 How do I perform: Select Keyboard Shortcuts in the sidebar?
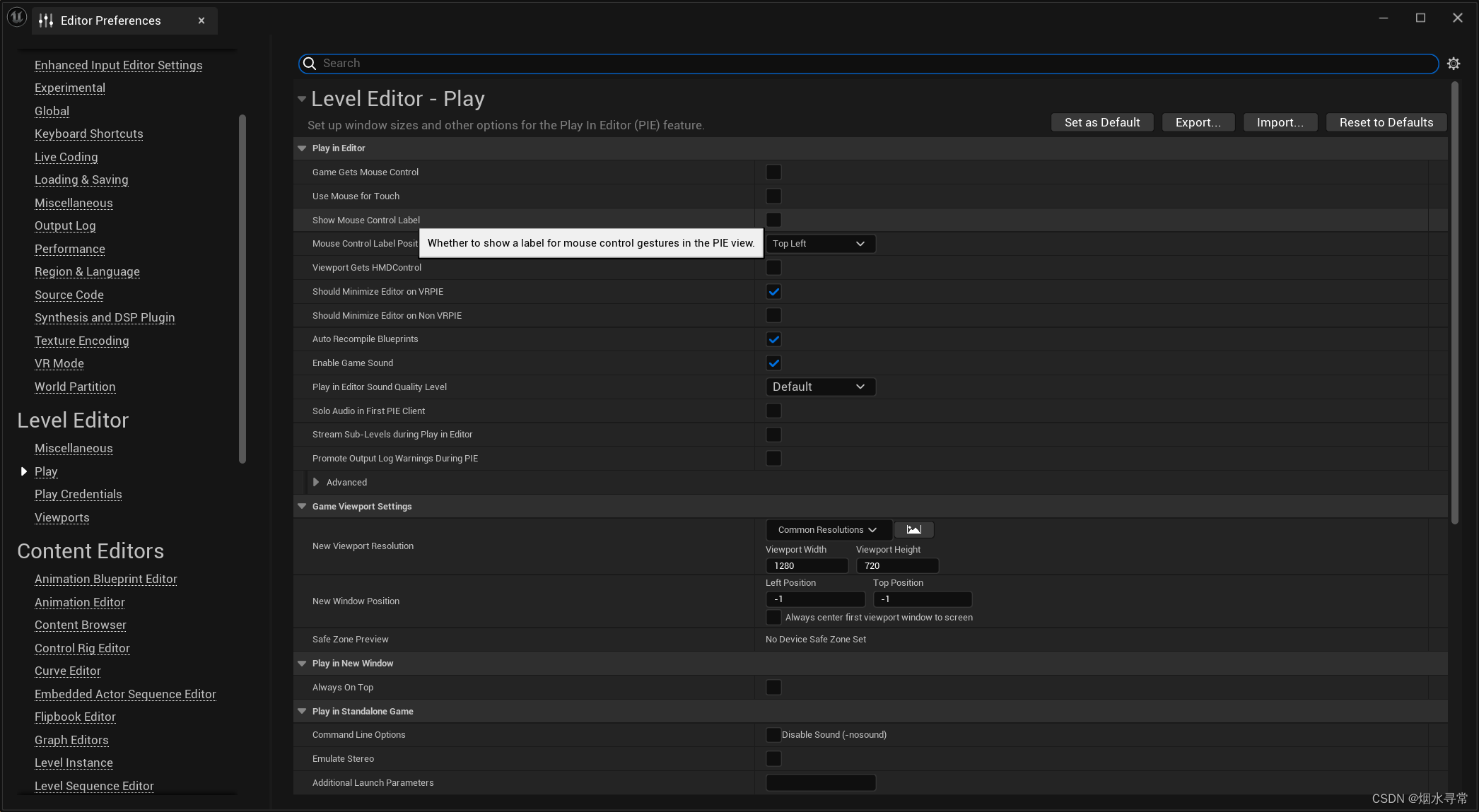88,134
